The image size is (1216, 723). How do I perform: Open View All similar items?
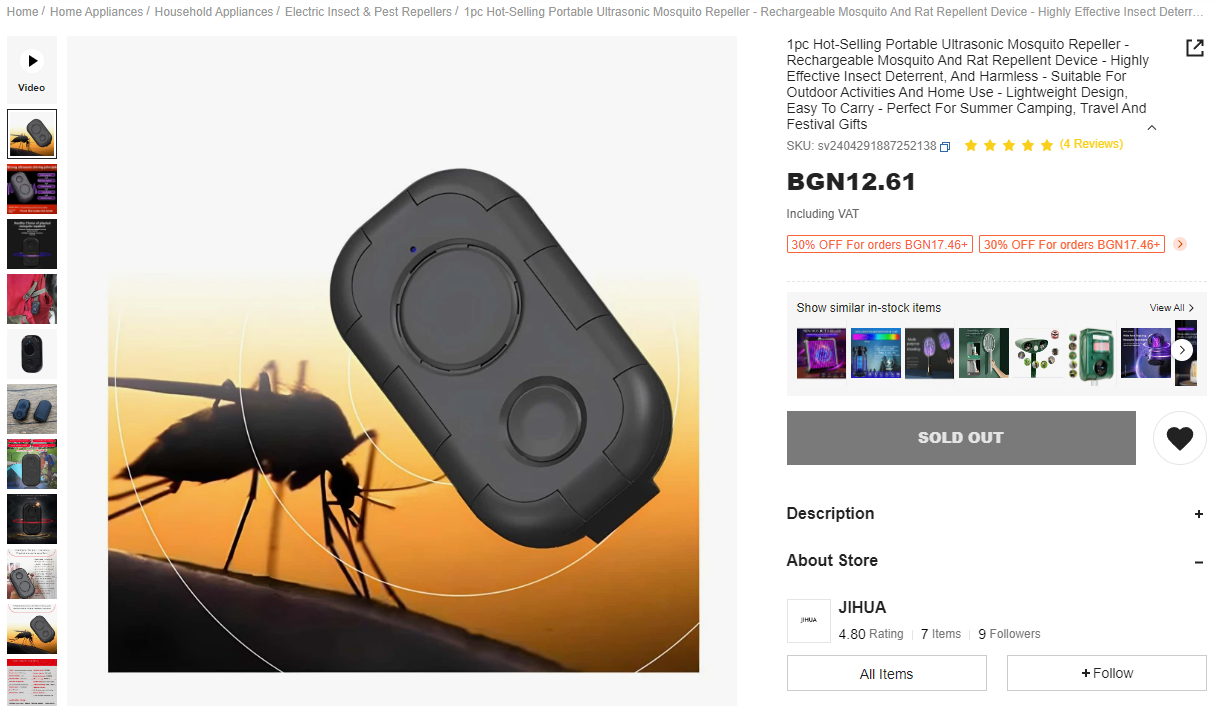[x=1172, y=308]
